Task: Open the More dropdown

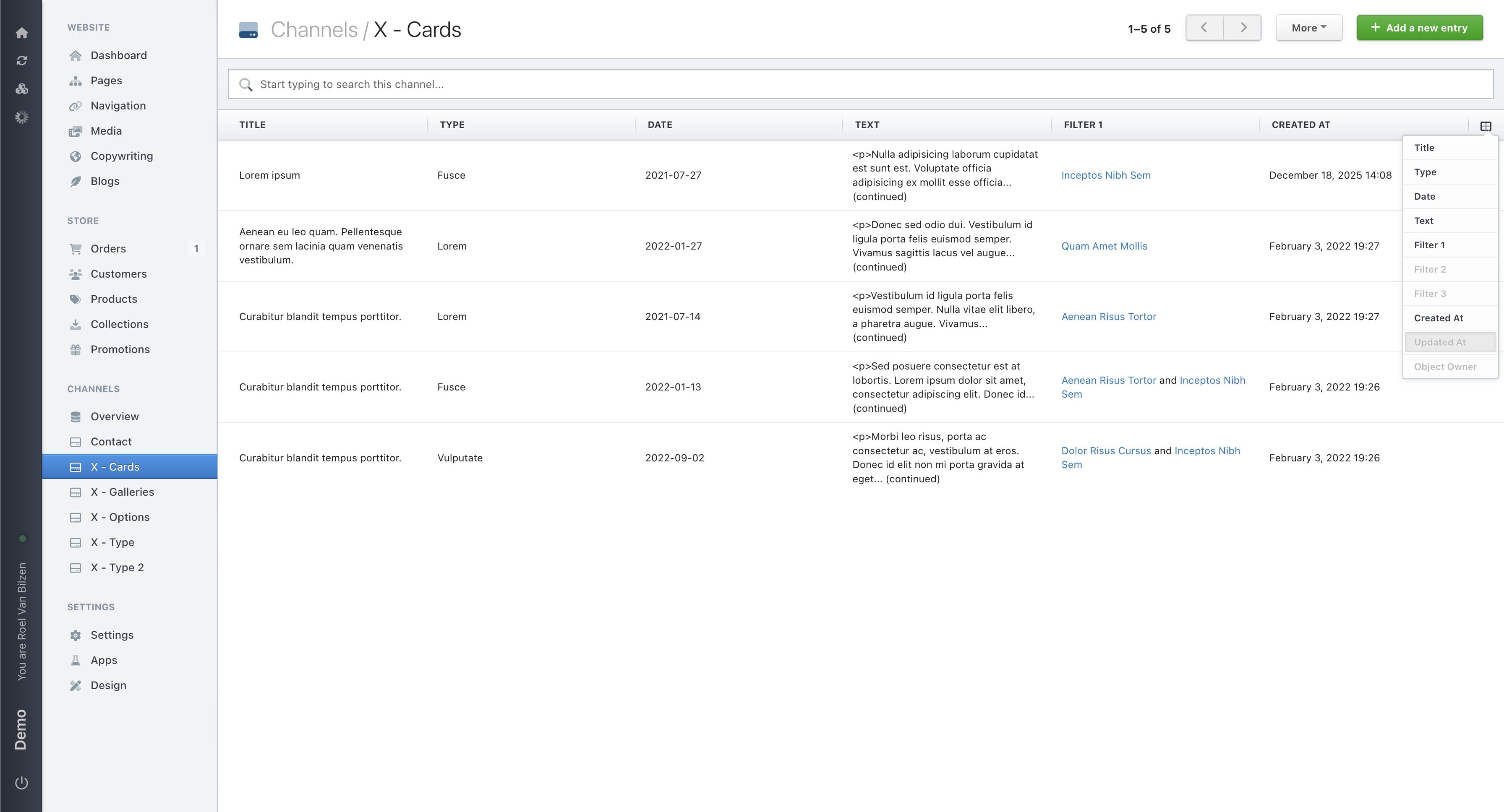Action: (1308, 27)
